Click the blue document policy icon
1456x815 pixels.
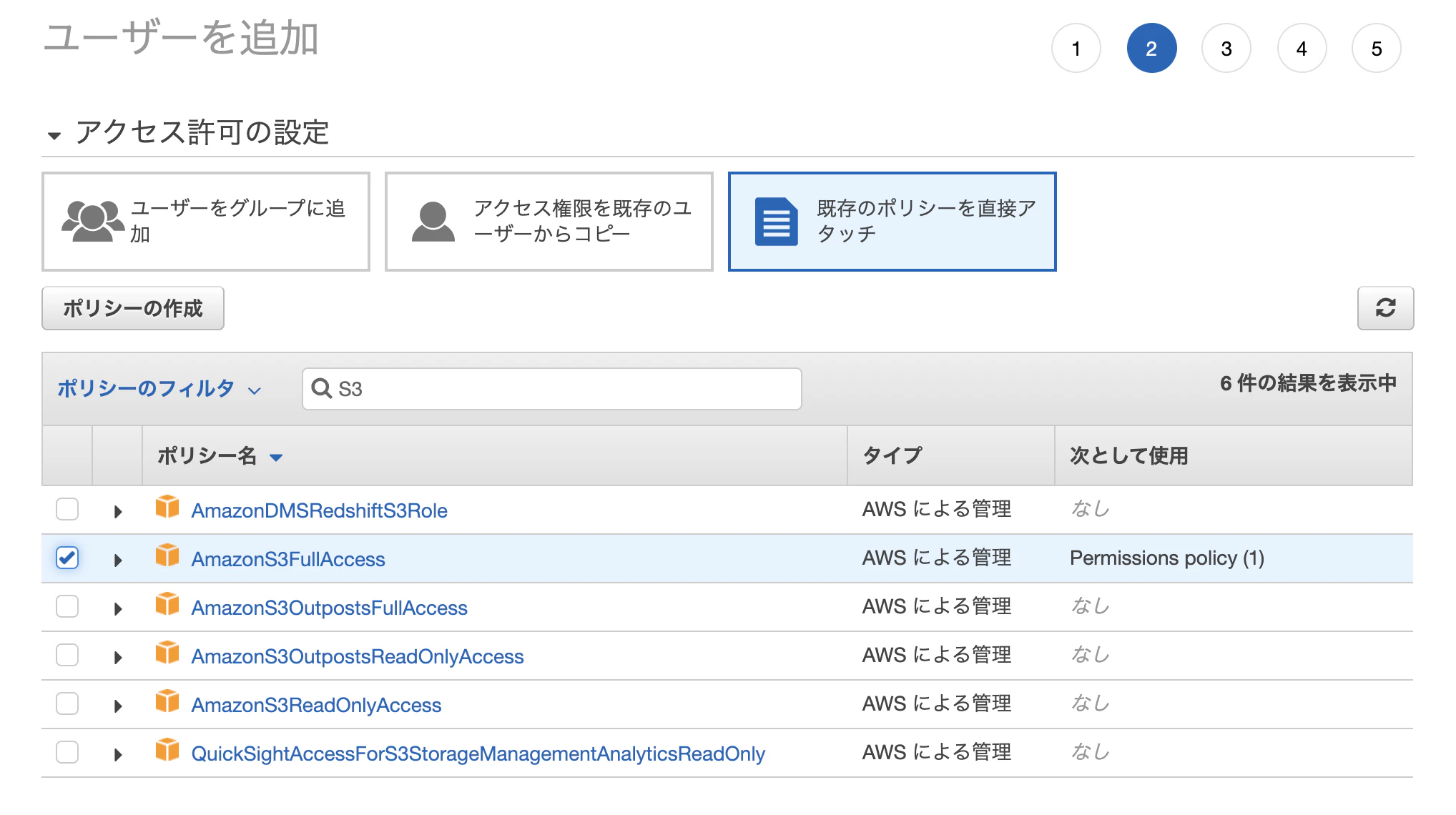tap(776, 222)
